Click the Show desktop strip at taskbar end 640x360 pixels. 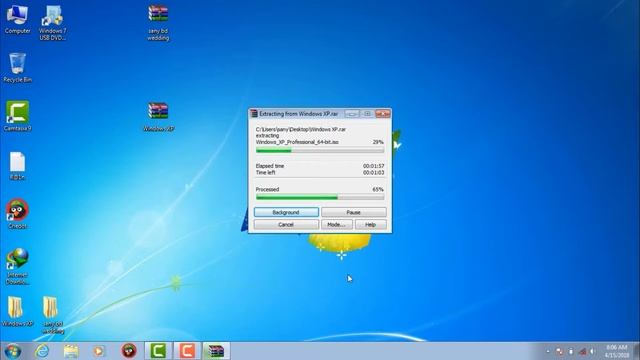coord(637,351)
